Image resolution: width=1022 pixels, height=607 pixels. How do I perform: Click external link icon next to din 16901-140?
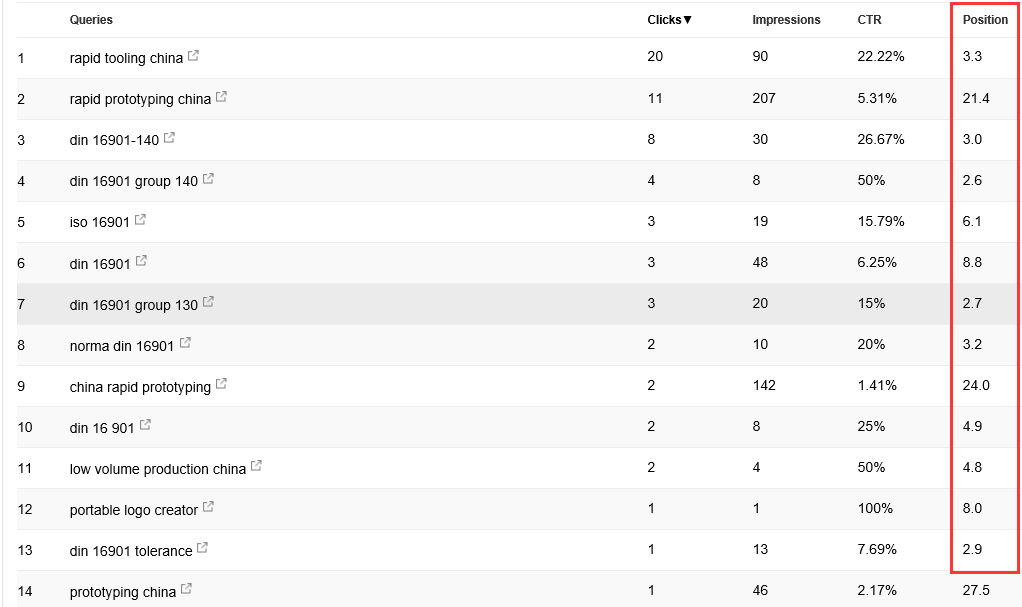[x=169, y=138]
